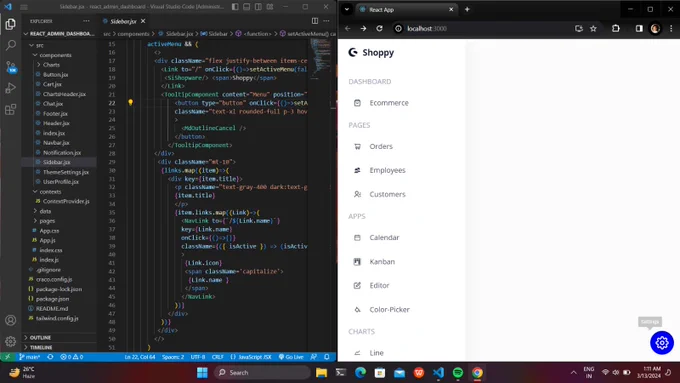Viewport: 680px width, 383px height.
Task: Open tailwind.config.js file
Action: coord(57,318)
